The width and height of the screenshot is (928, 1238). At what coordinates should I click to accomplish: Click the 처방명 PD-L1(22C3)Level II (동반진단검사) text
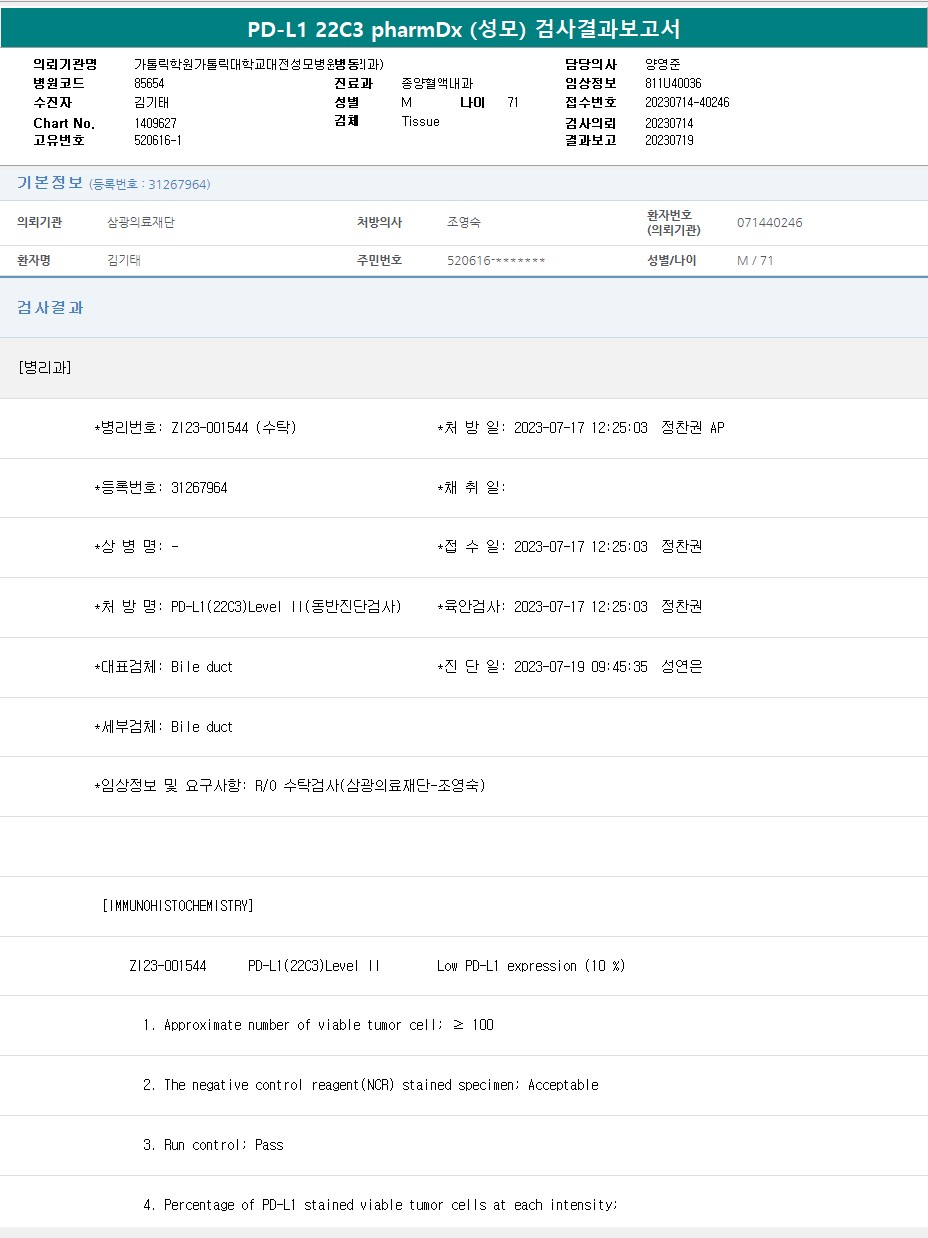pyautogui.click(x=286, y=607)
